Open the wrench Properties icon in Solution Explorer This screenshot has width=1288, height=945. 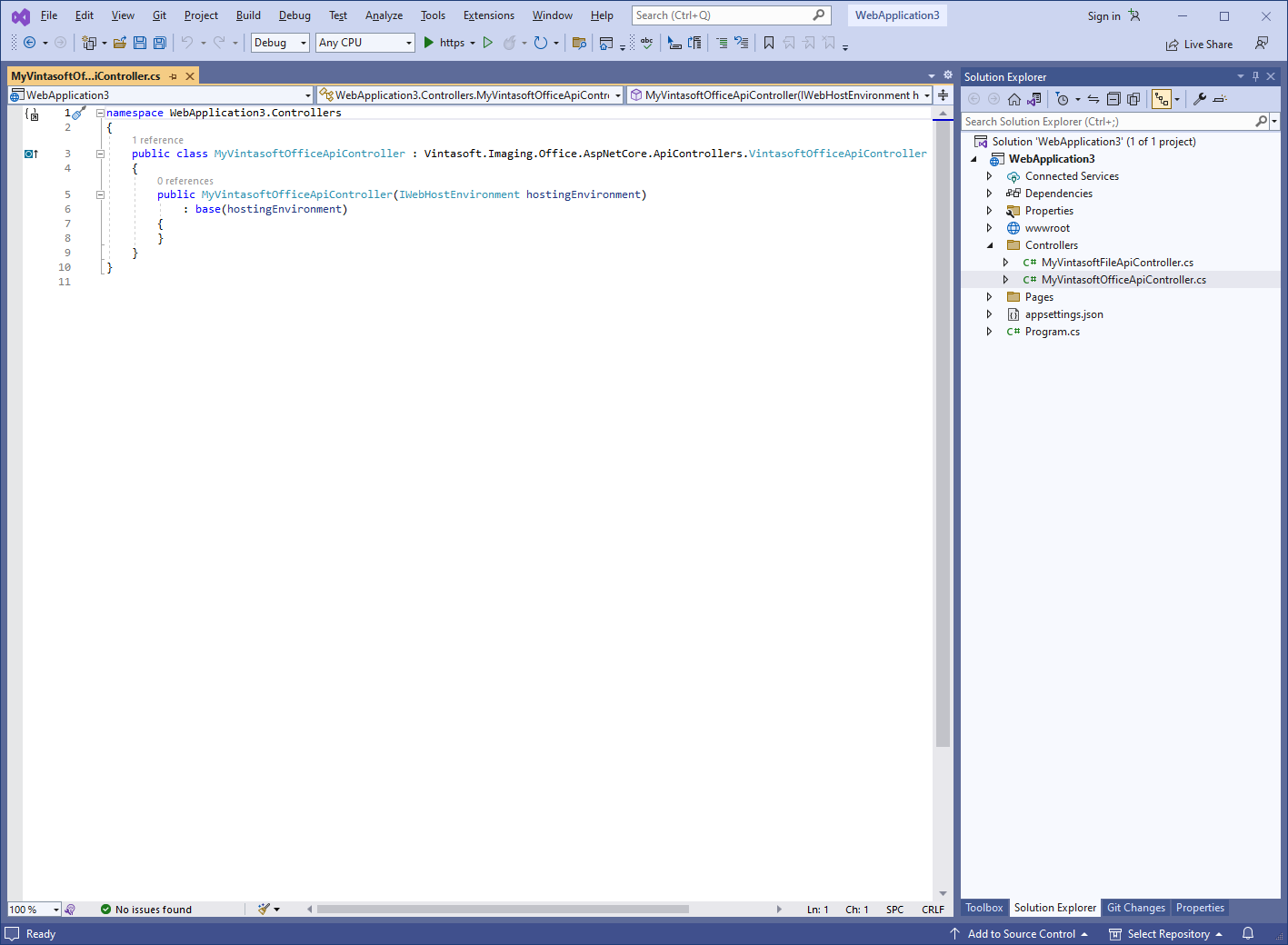point(1200,99)
